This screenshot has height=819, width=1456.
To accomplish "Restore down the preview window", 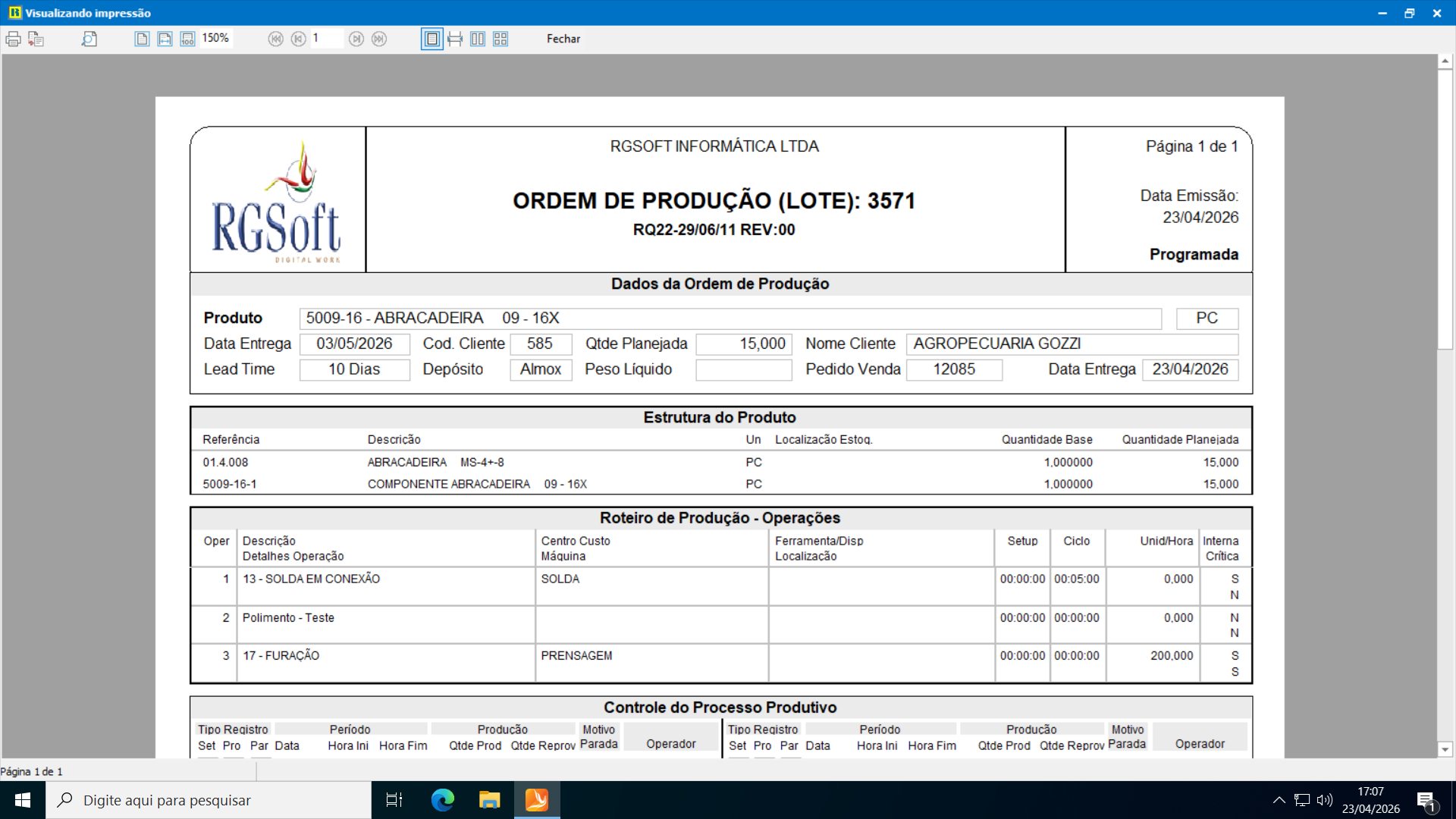I will 1409,13.
